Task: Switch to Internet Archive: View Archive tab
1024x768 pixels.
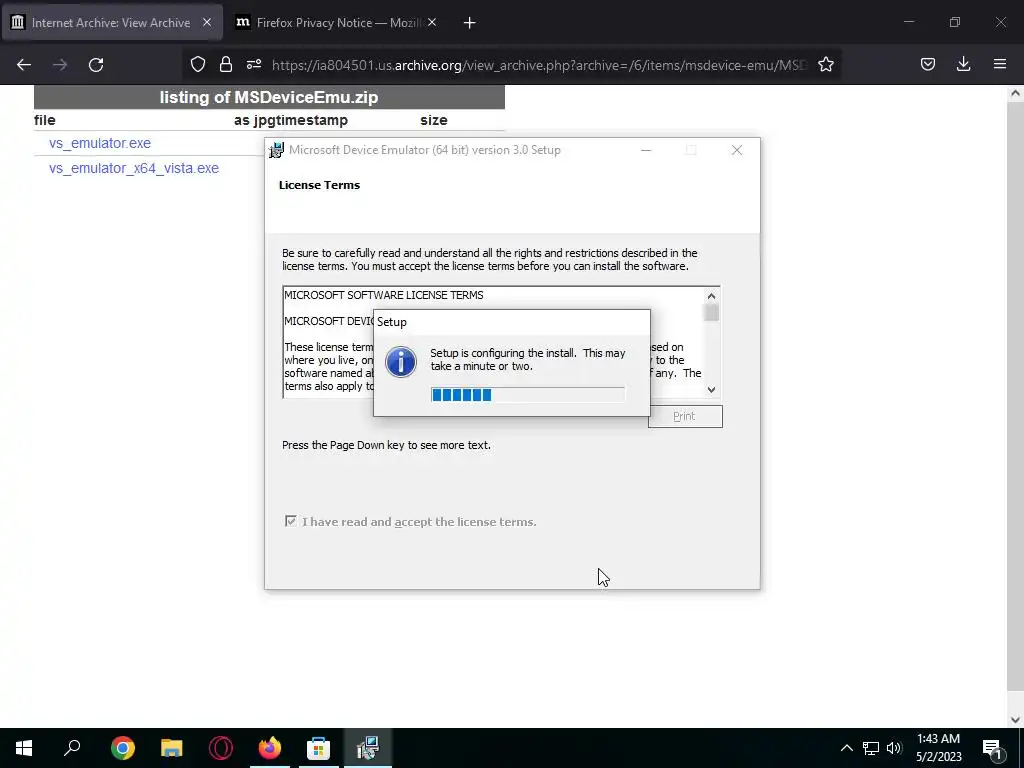Action: [x=112, y=22]
